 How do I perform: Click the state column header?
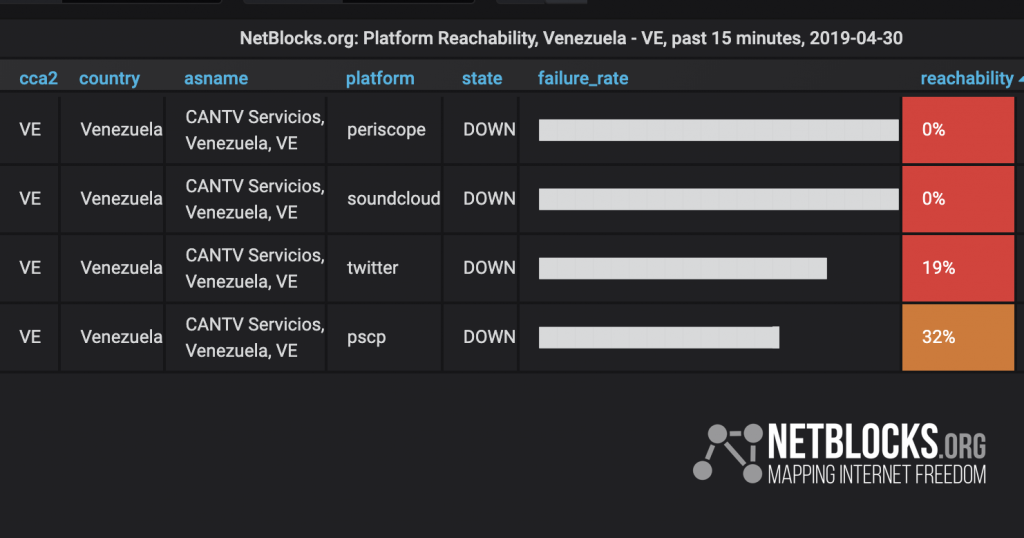[482, 78]
